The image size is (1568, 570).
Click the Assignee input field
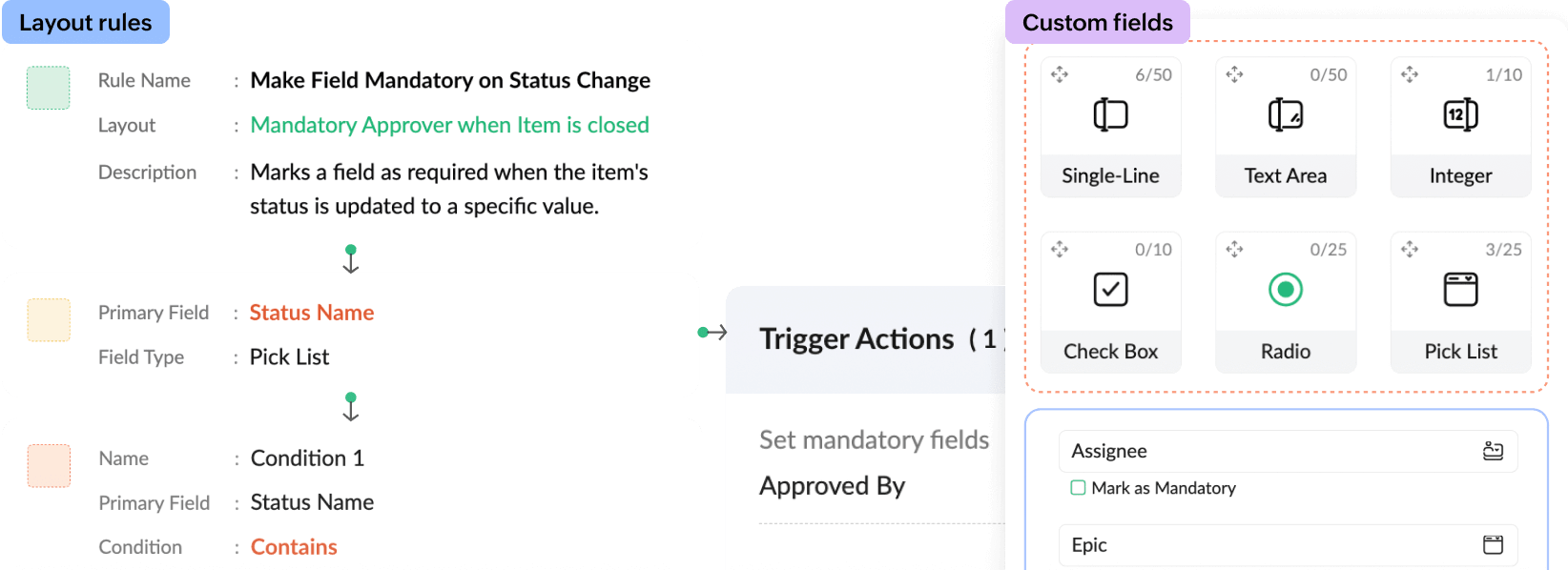point(1269,451)
